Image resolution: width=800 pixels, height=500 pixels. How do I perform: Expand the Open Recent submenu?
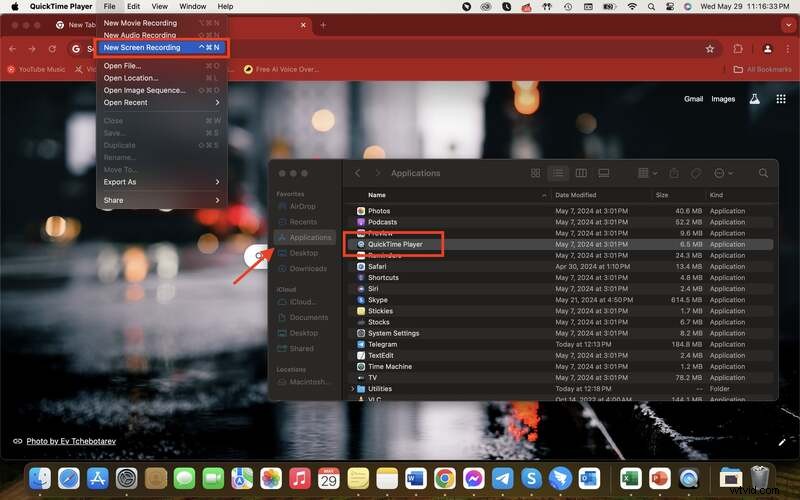162,103
